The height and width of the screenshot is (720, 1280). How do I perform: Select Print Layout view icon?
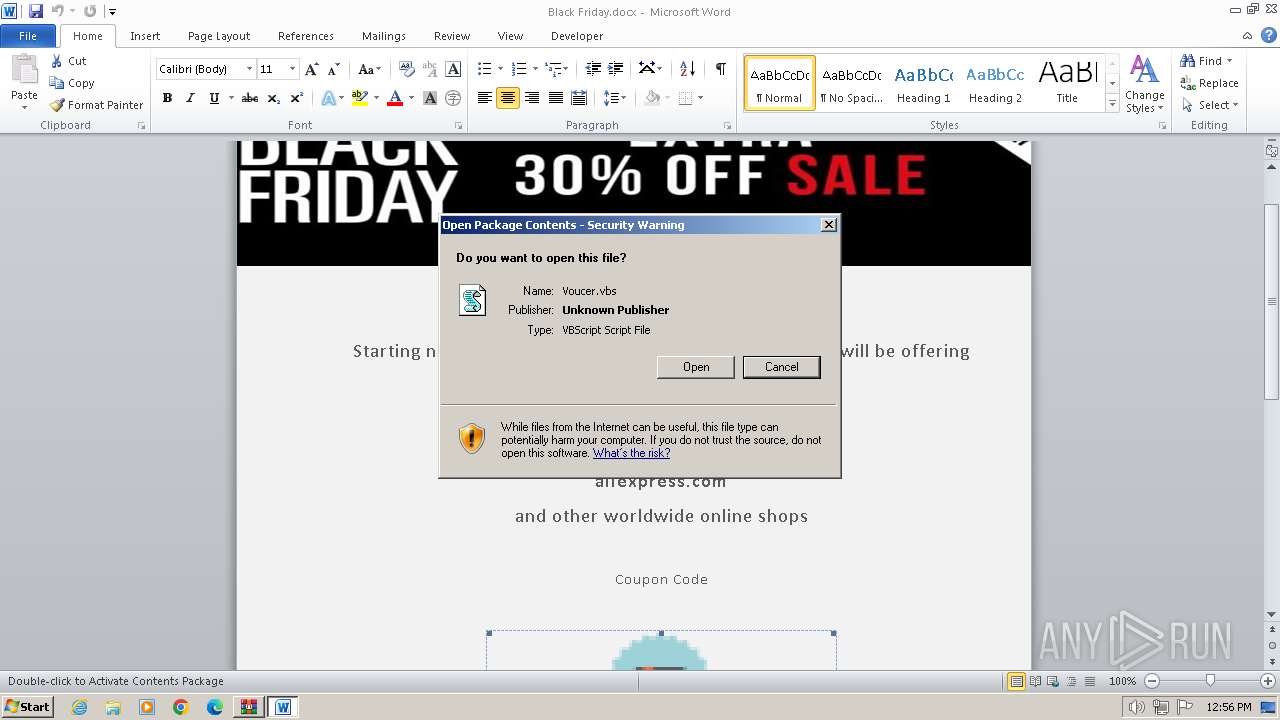1016,681
